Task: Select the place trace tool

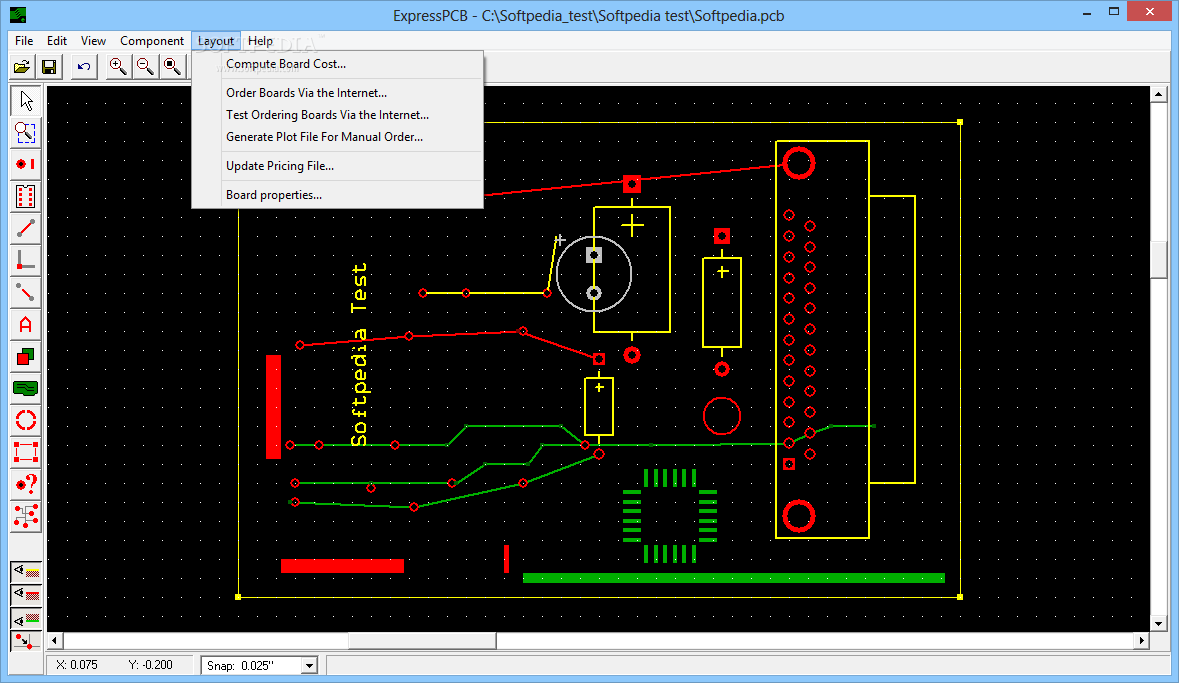Action: [26, 228]
